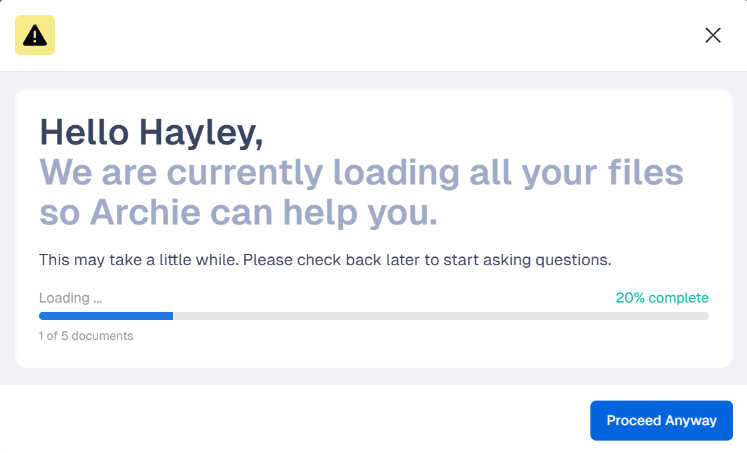Click the word "documents" below the progress bar

105,336
